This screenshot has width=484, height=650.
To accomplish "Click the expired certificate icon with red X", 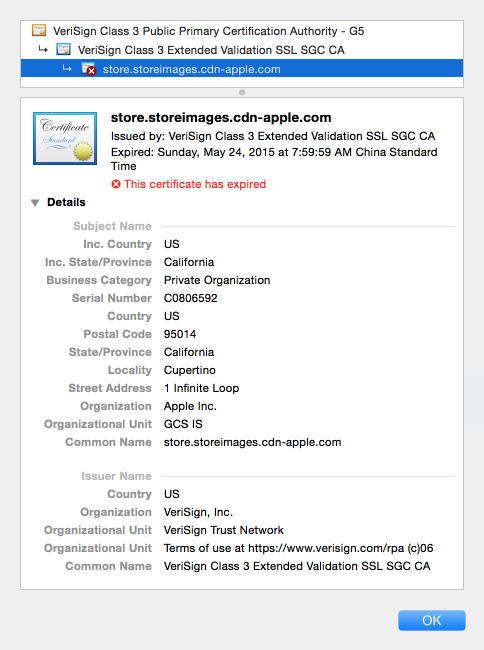I will [88, 69].
